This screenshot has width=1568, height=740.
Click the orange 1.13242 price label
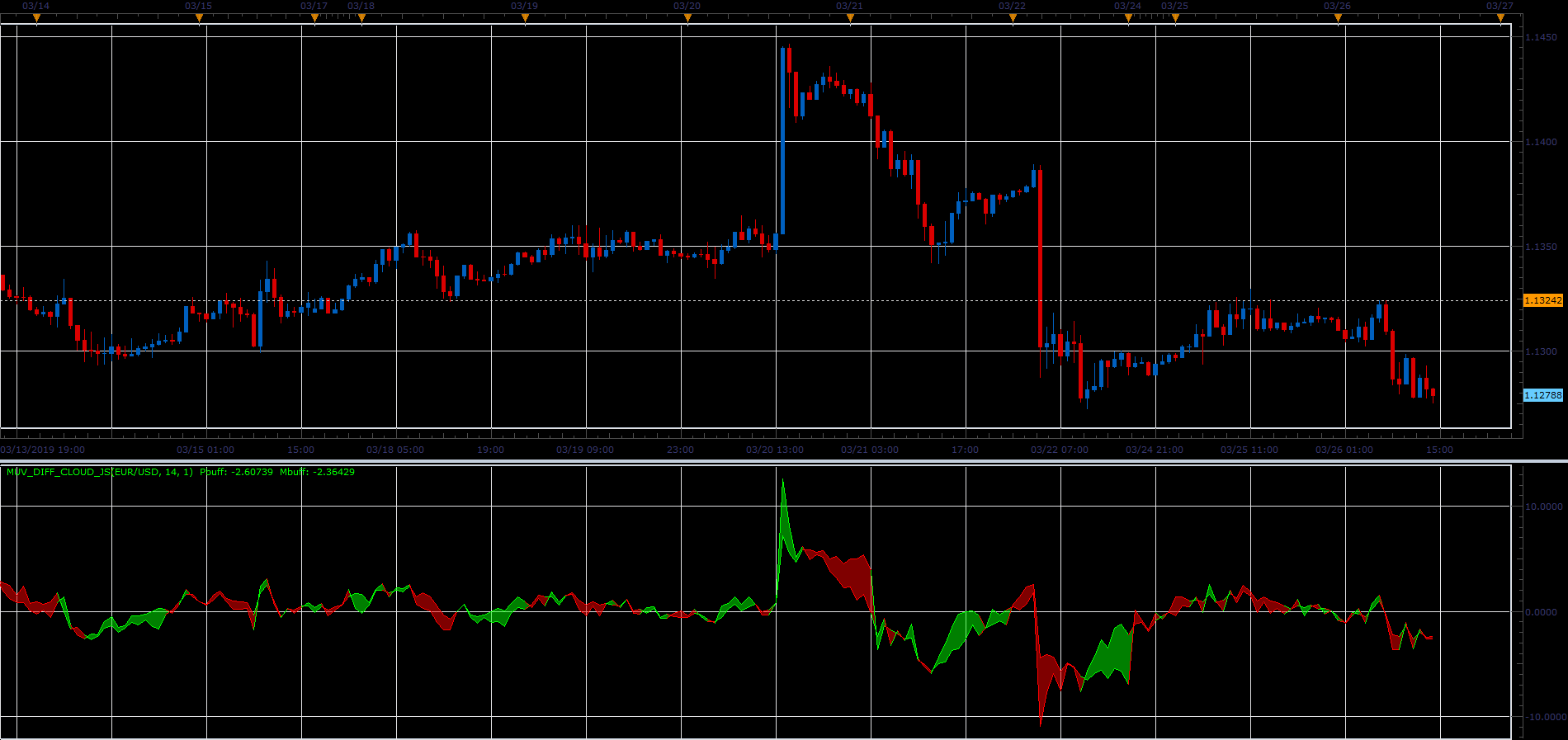point(1542,300)
